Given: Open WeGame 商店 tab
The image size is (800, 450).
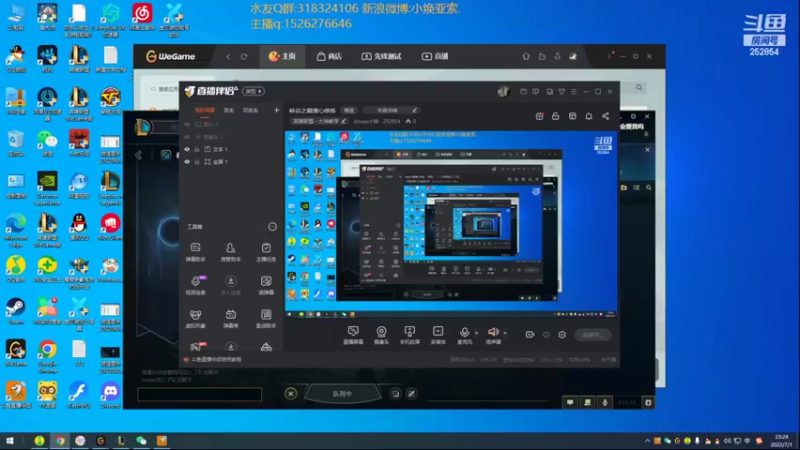Looking at the screenshot, I should coord(329,57).
